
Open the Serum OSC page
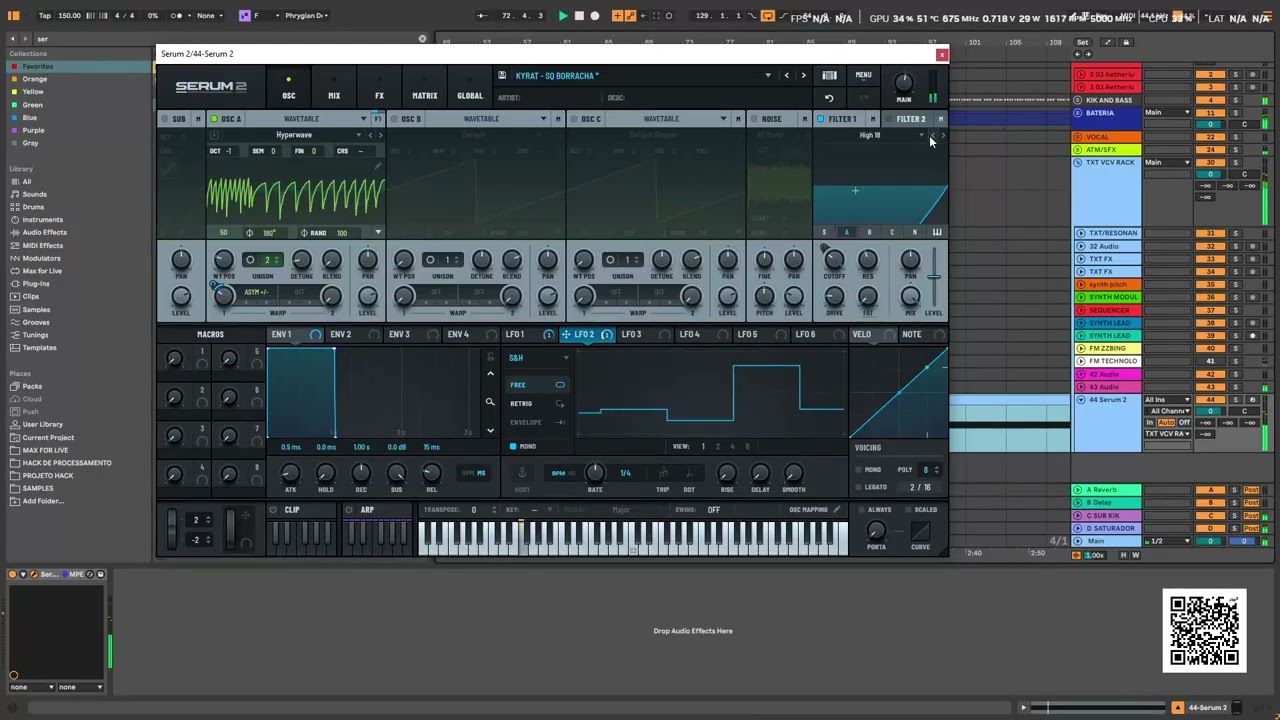[288, 89]
